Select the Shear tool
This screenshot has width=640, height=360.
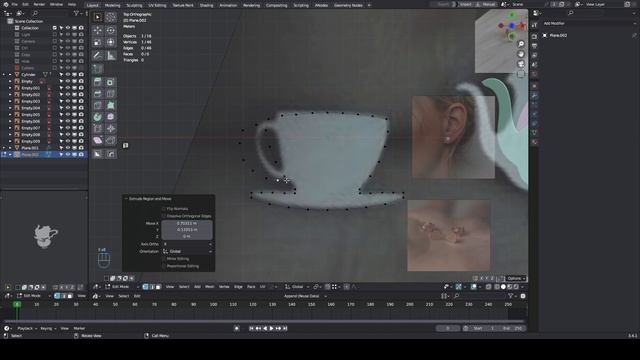[x=98, y=140]
